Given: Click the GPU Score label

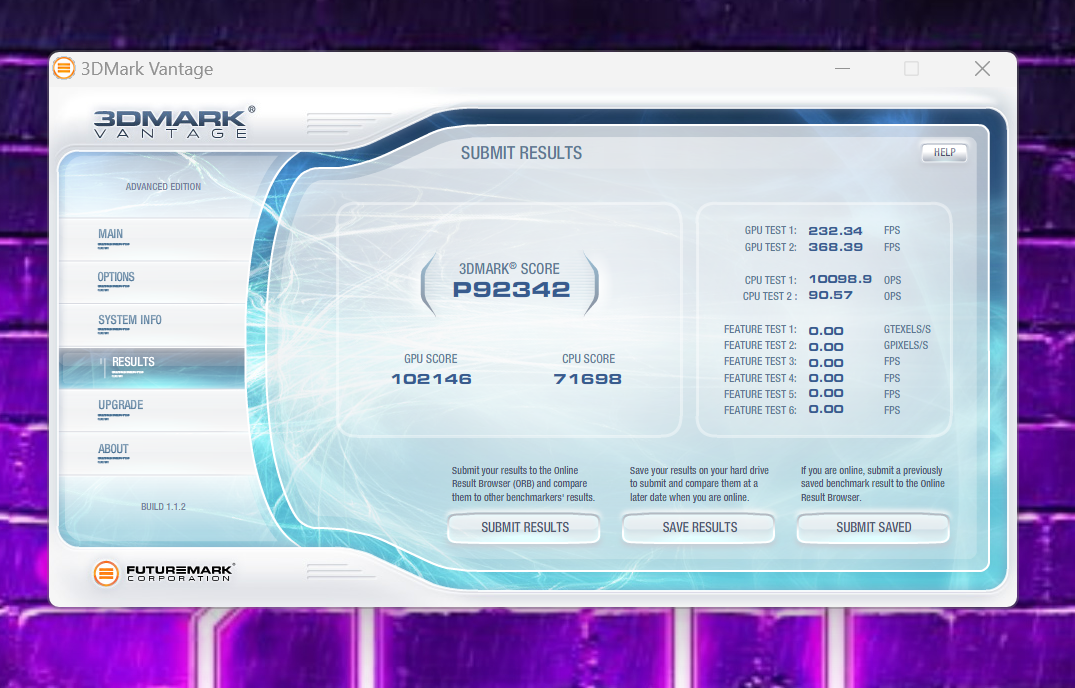Looking at the screenshot, I should 431,359.
